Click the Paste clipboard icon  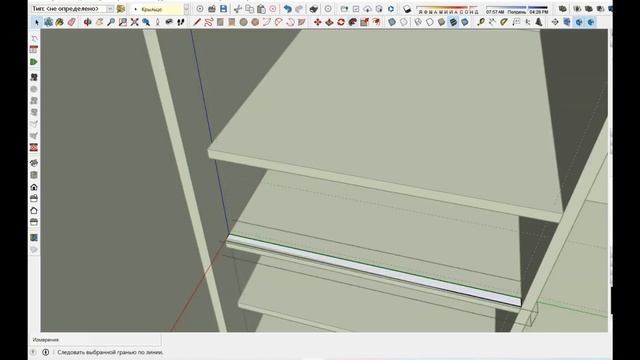pyautogui.click(x=261, y=9)
